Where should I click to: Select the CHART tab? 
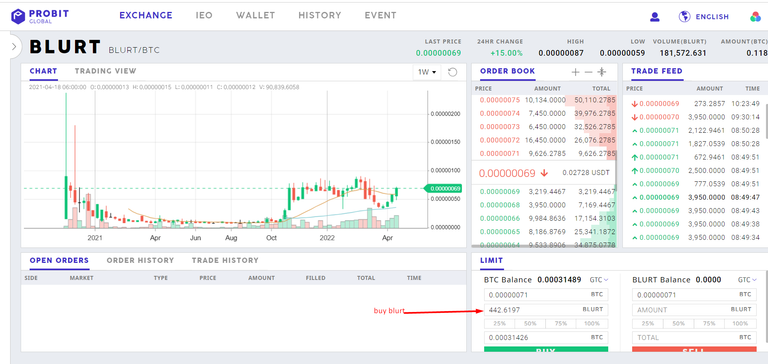pos(43,71)
